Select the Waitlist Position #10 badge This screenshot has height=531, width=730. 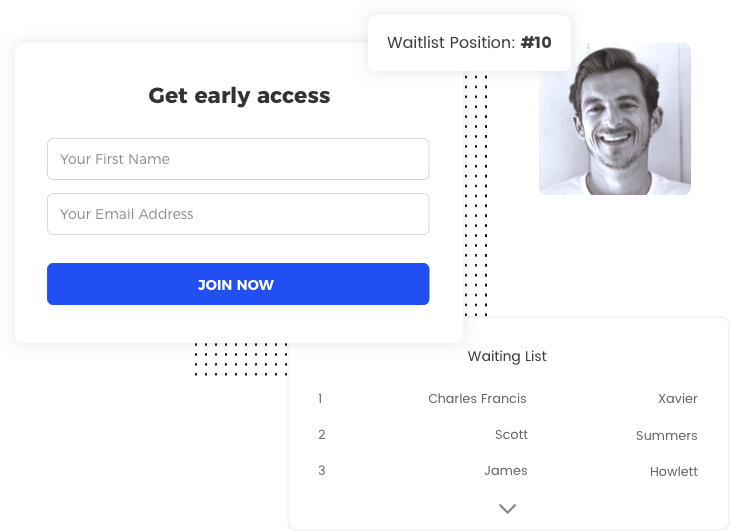pos(469,43)
